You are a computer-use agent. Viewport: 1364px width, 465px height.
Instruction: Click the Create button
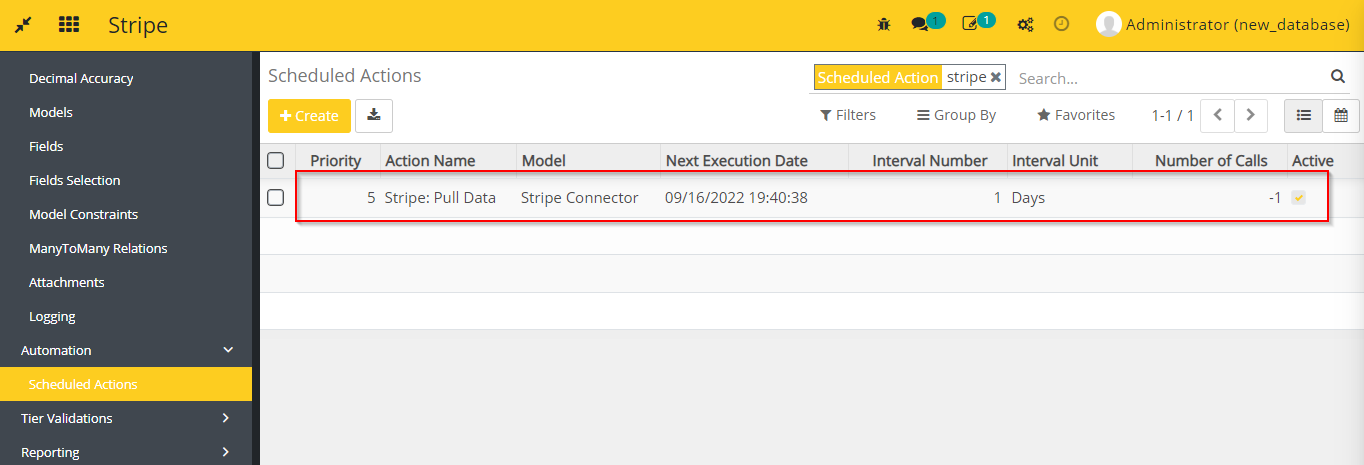point(309,116)
